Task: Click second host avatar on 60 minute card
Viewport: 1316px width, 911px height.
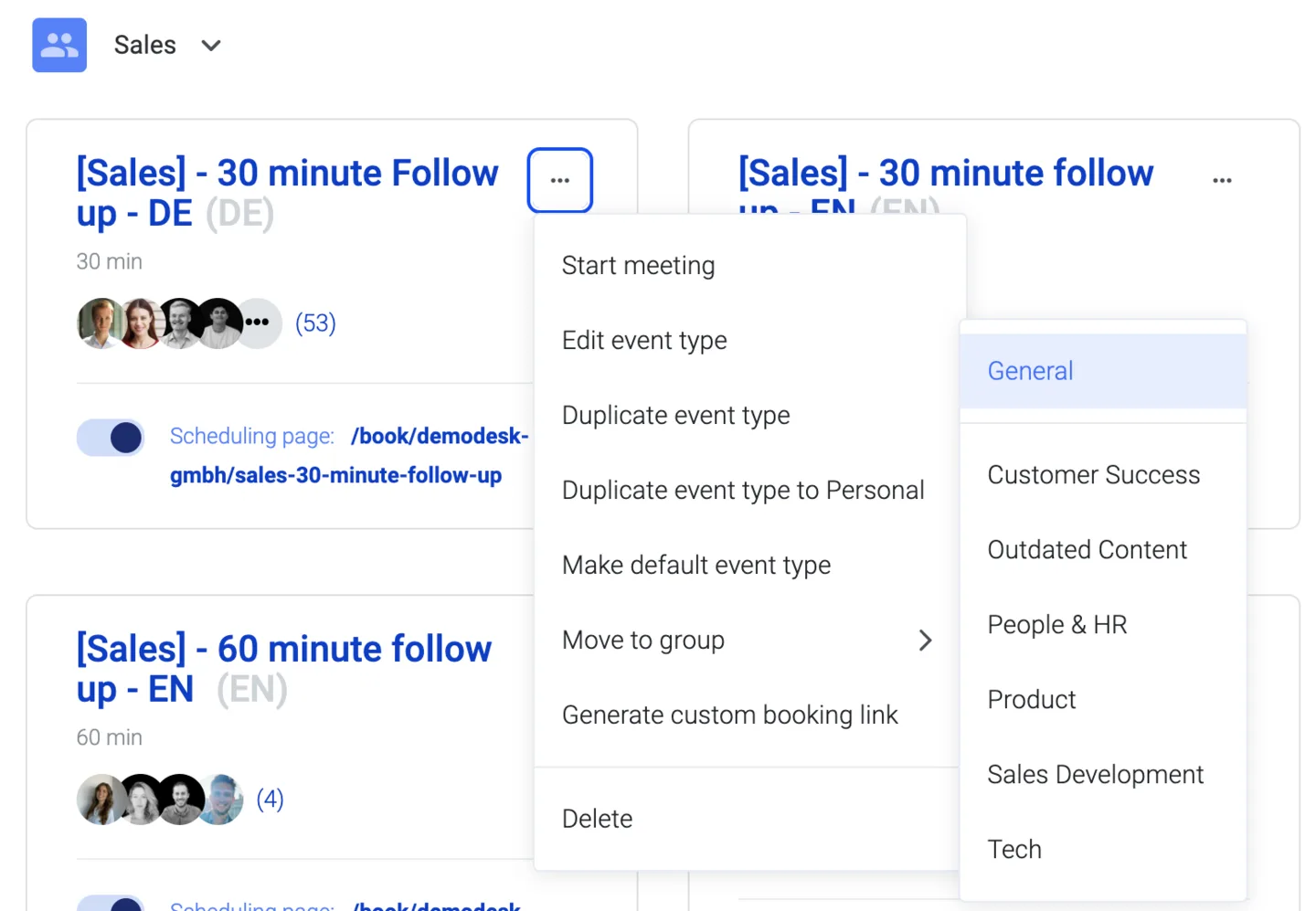Action: (x=141, y=800)
